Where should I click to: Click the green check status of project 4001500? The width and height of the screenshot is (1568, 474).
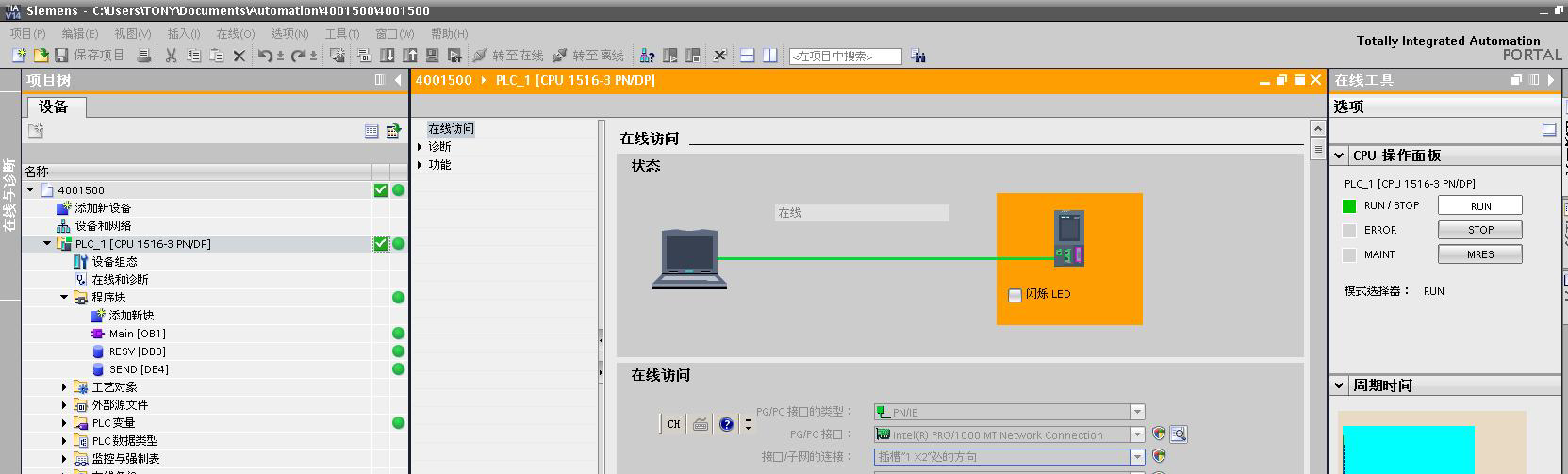click(380, 190)
